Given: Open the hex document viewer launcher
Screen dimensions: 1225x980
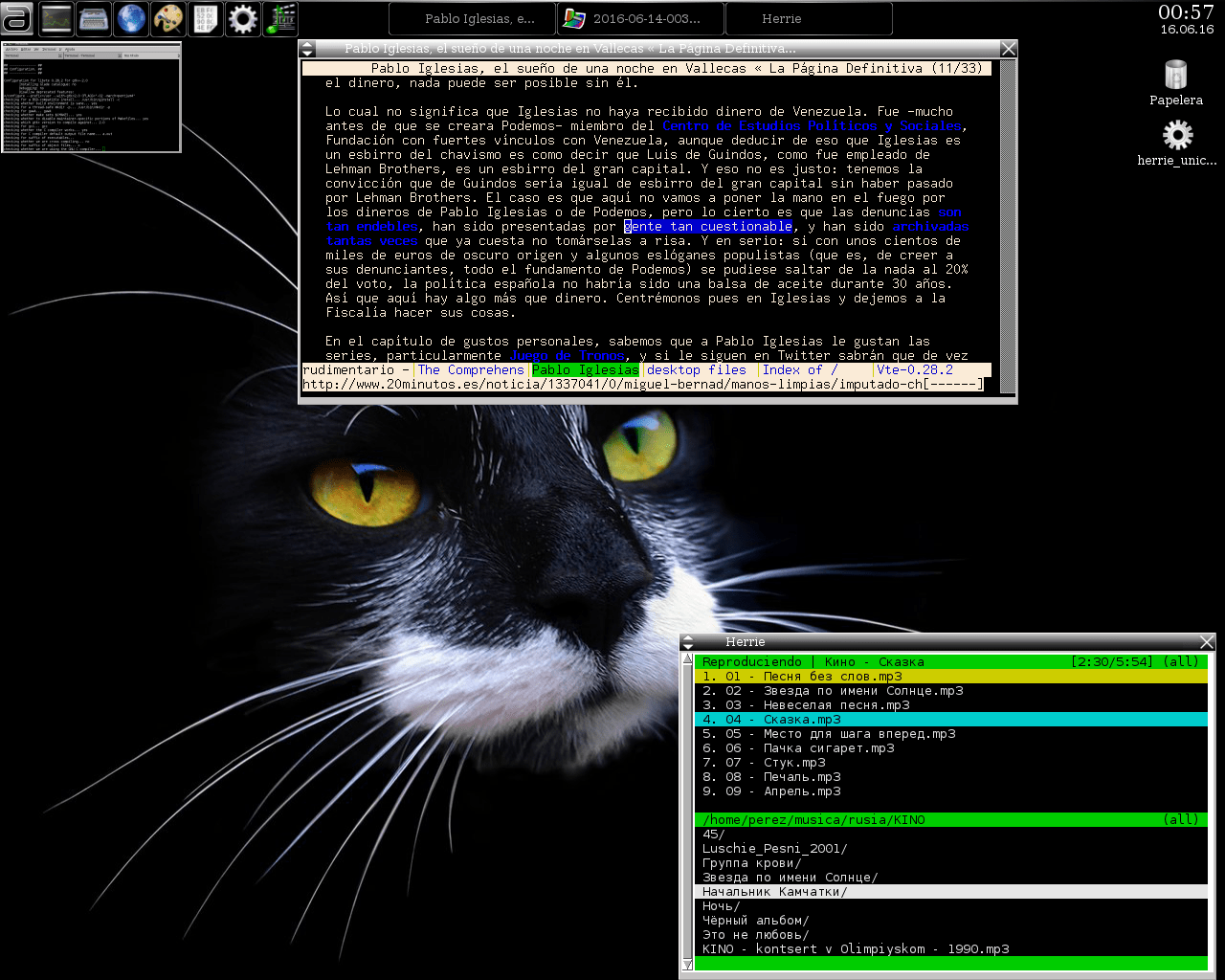Looking at the screenshot, I should coord(205,18).
